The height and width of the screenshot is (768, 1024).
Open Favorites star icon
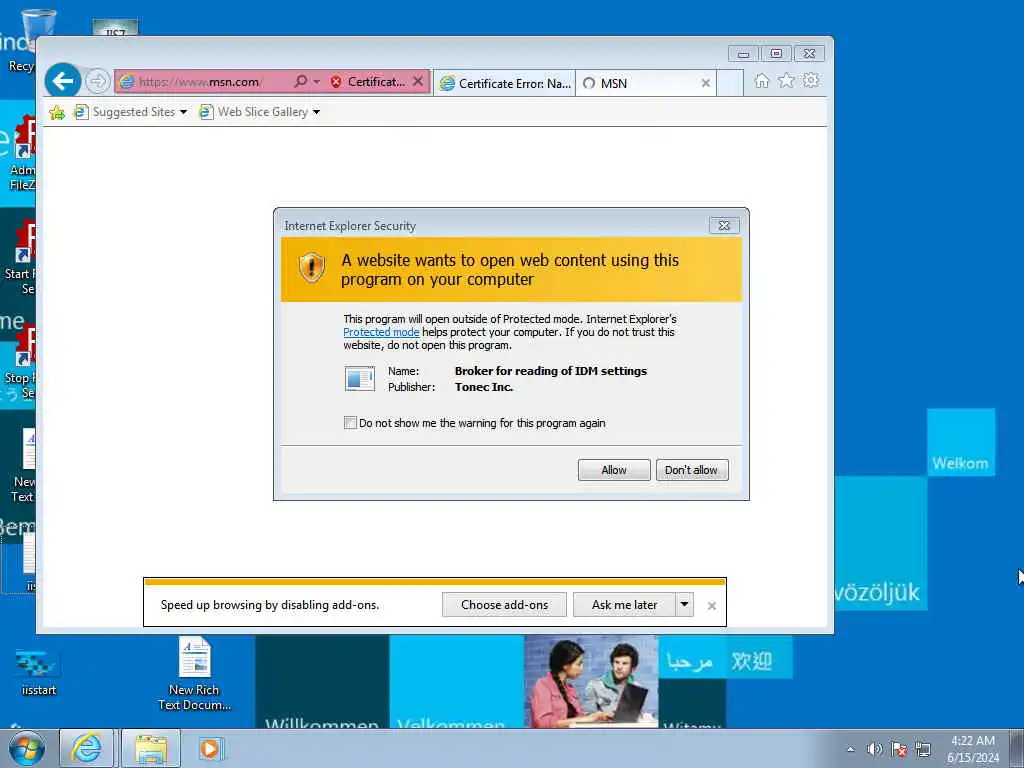pyautogui.click(x=786, y=81)
